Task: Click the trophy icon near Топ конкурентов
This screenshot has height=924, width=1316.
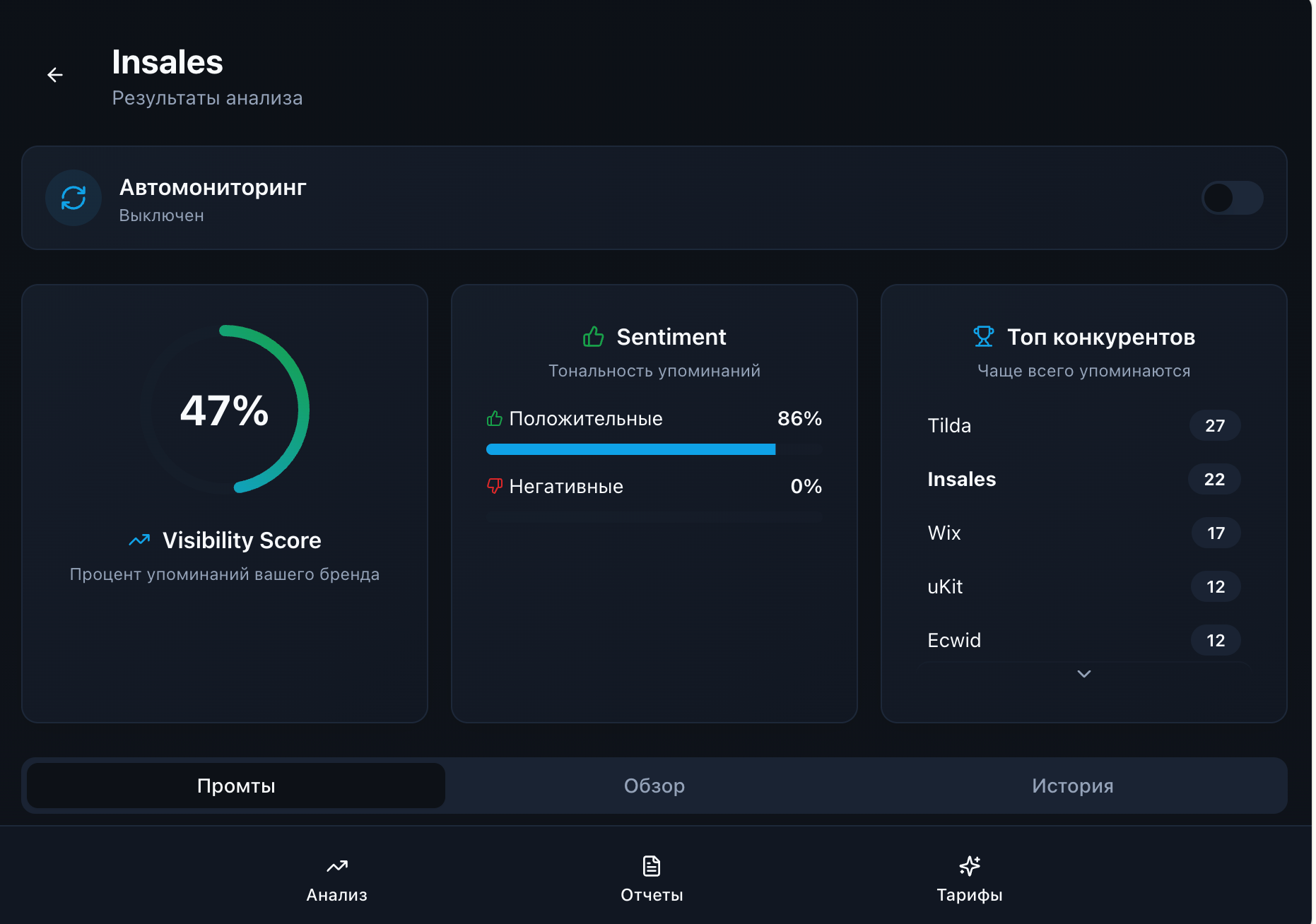Action: 983,336
